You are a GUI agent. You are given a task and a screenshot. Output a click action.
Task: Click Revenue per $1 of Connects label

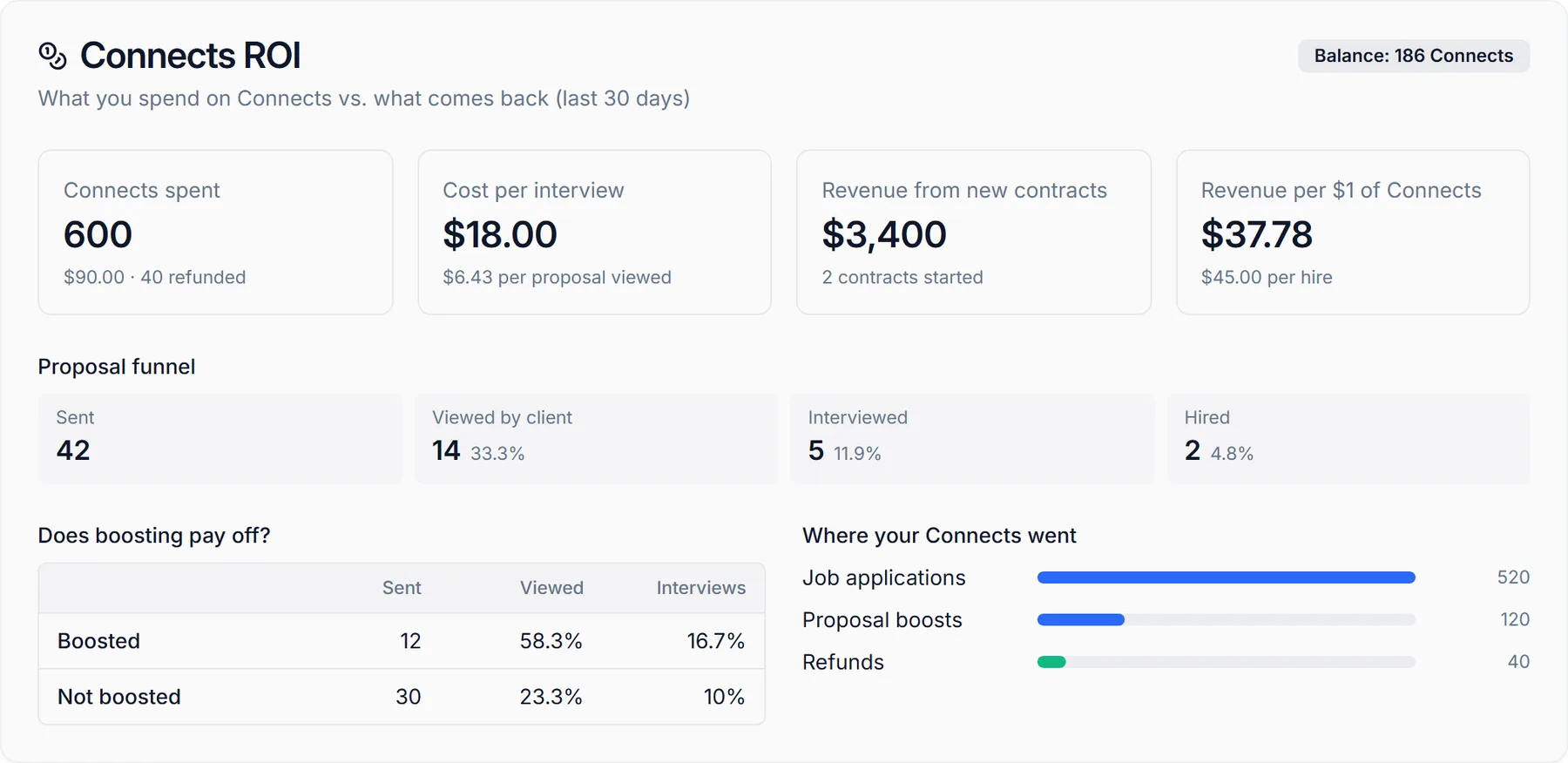(1341, 190)
